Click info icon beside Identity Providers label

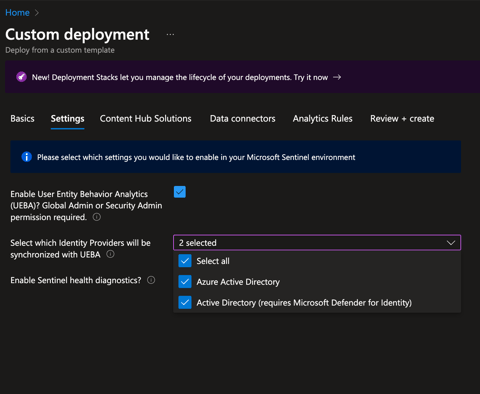pyautogui.click(x=110, y=254)
